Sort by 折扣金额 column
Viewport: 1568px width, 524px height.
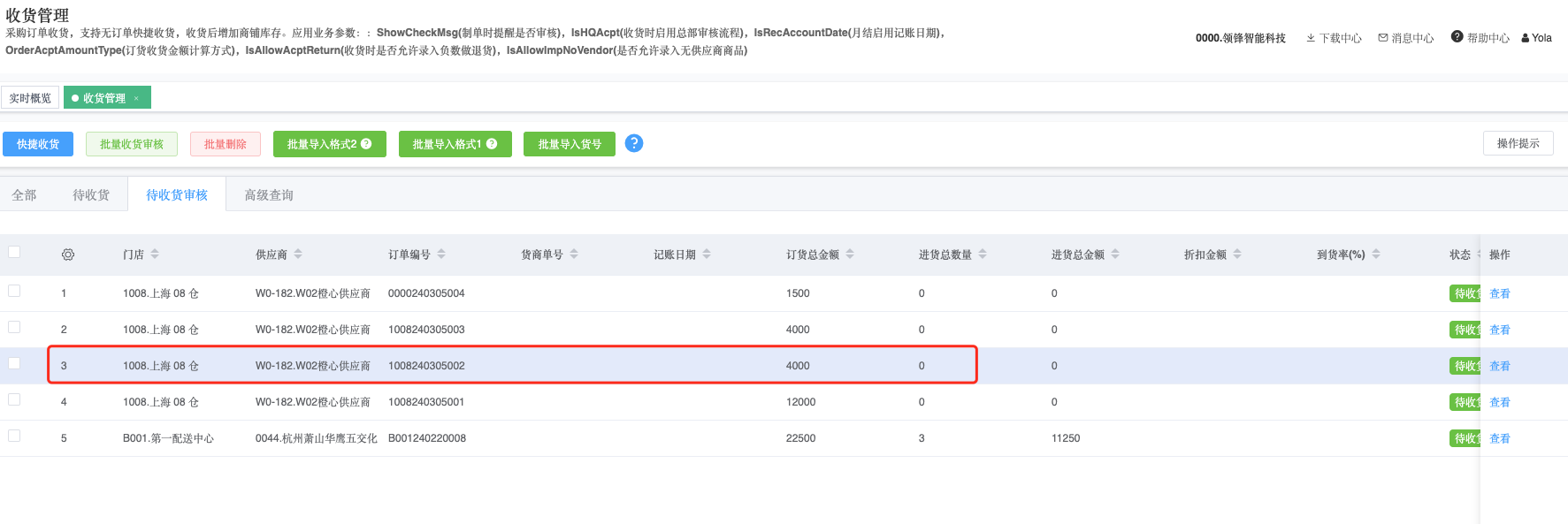coord(1237,254)
